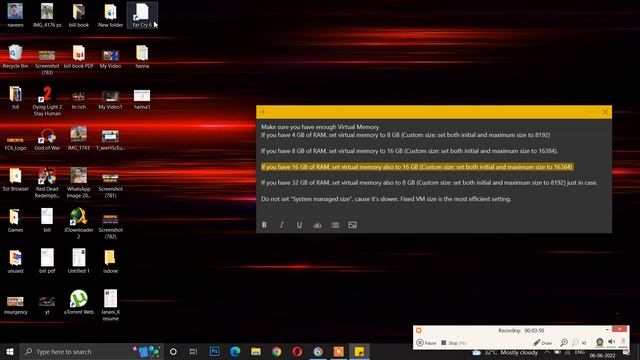This screenshot has height=360, width=640.
Task: Select the Tor Browser folder icon
Action: 15,180
